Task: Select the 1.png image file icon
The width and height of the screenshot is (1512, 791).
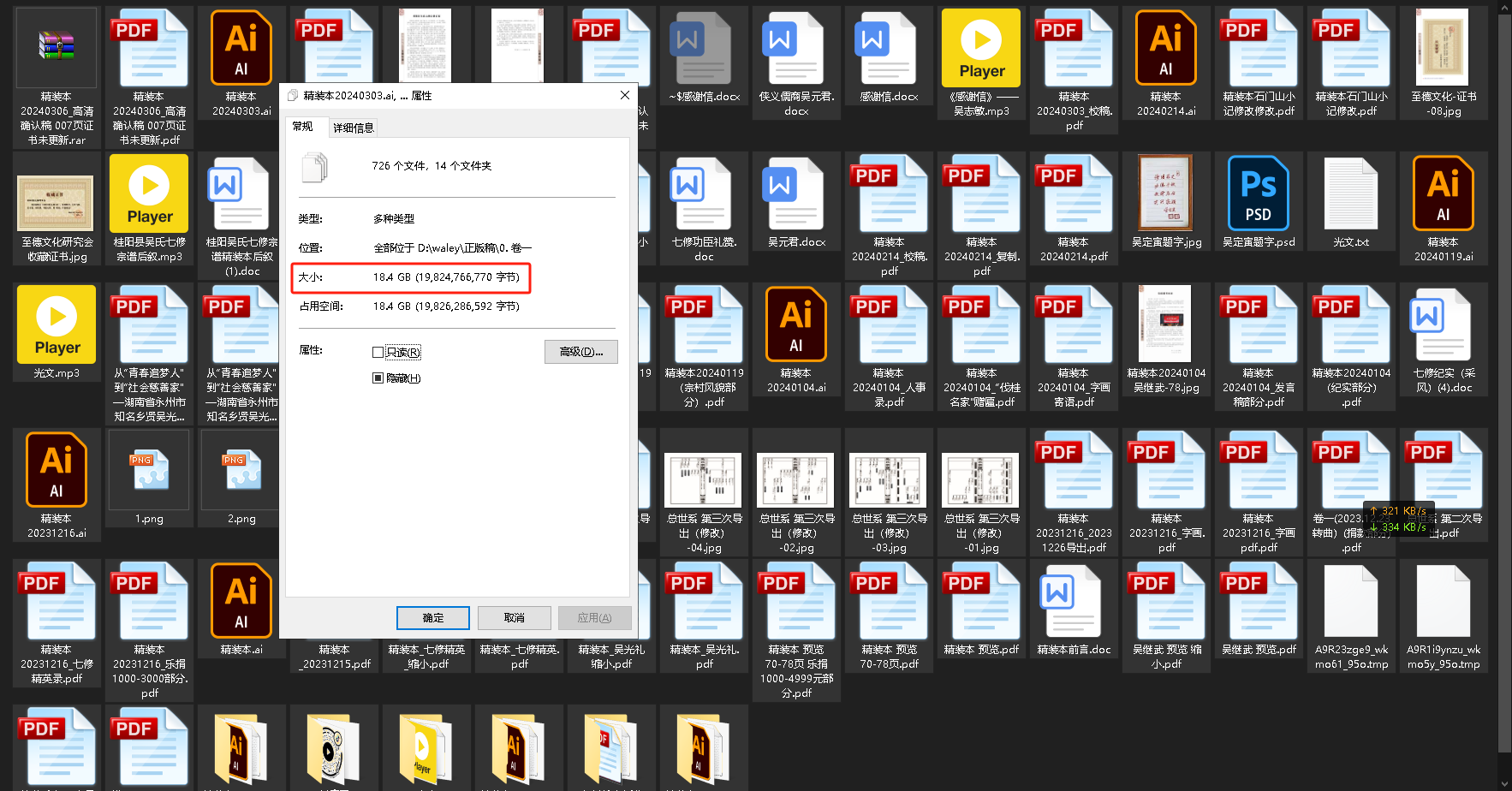Action: (149, 470)
